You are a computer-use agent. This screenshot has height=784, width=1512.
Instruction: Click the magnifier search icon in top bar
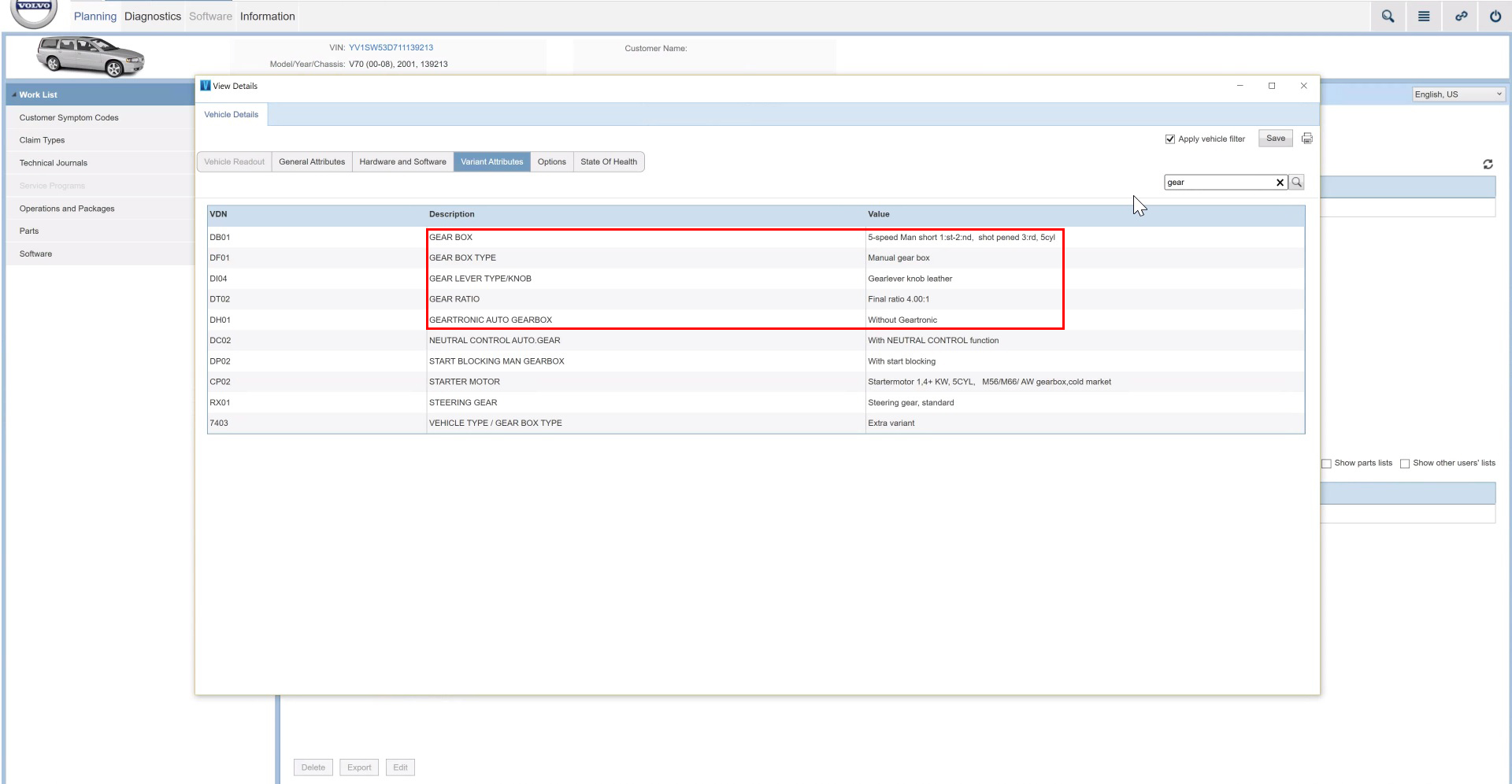1388,17
